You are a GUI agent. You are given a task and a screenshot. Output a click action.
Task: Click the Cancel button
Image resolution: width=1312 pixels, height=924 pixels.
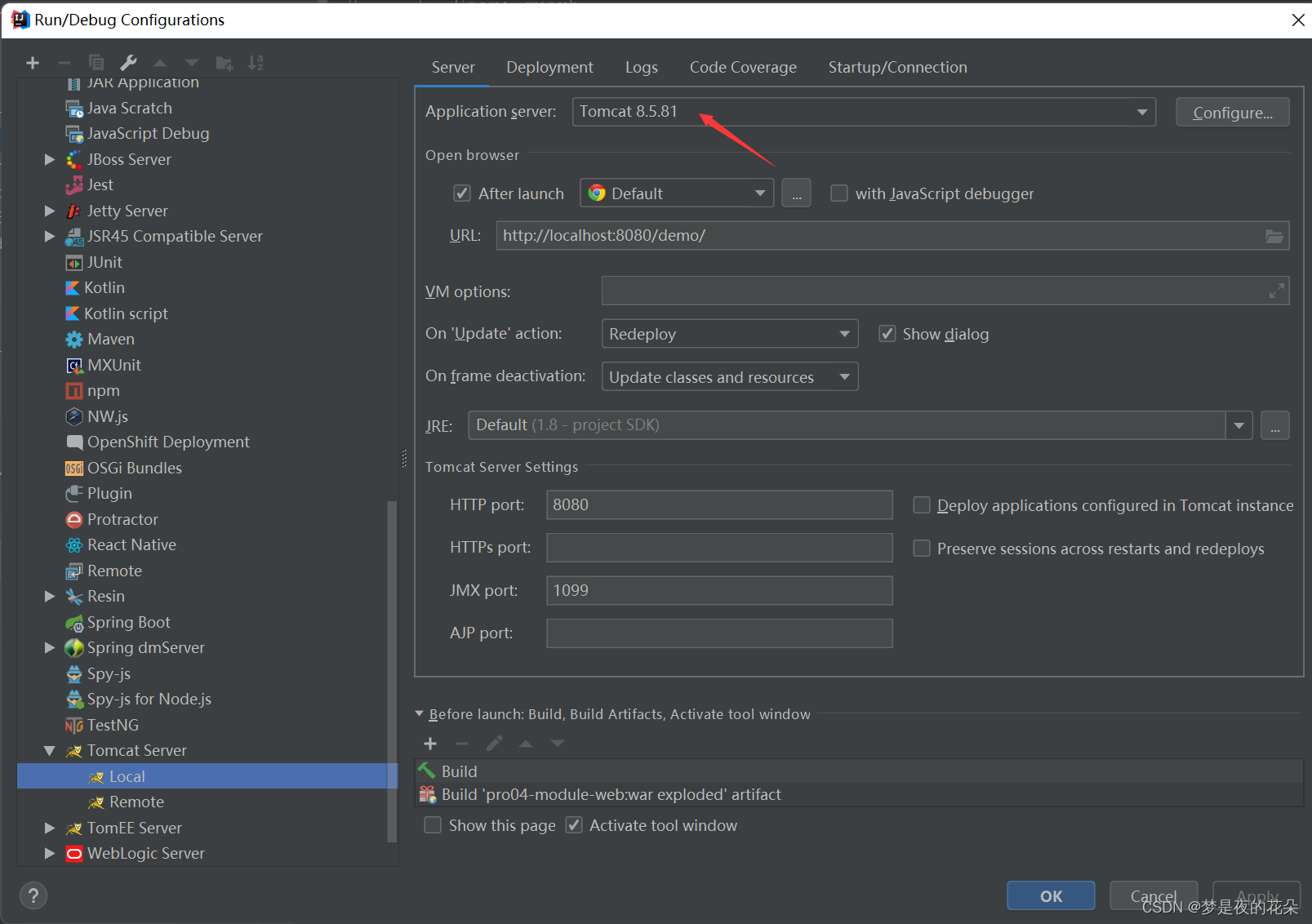pos(1154,895)
